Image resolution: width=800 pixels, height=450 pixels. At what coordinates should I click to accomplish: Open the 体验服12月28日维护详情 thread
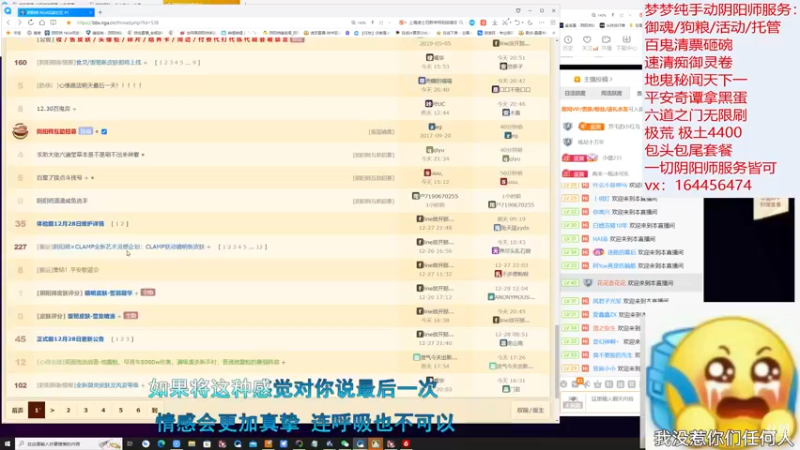(x=70, y=224)
